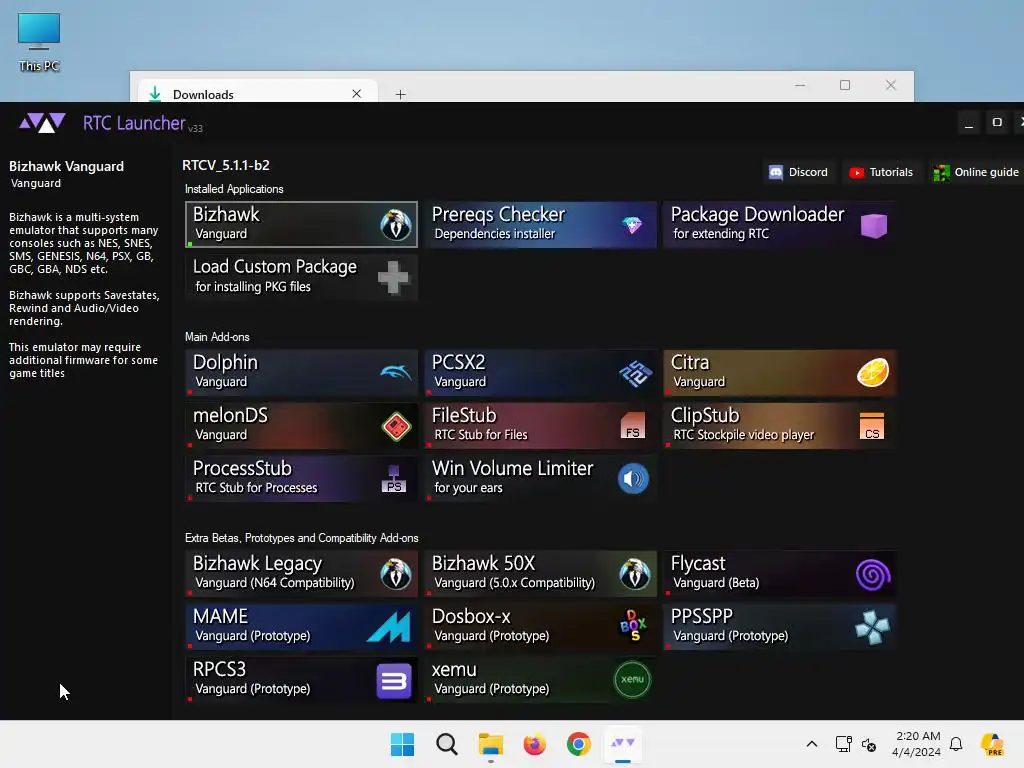Click the RTC Launcher logo
The image size is (1024, 768).
(42, 123)
